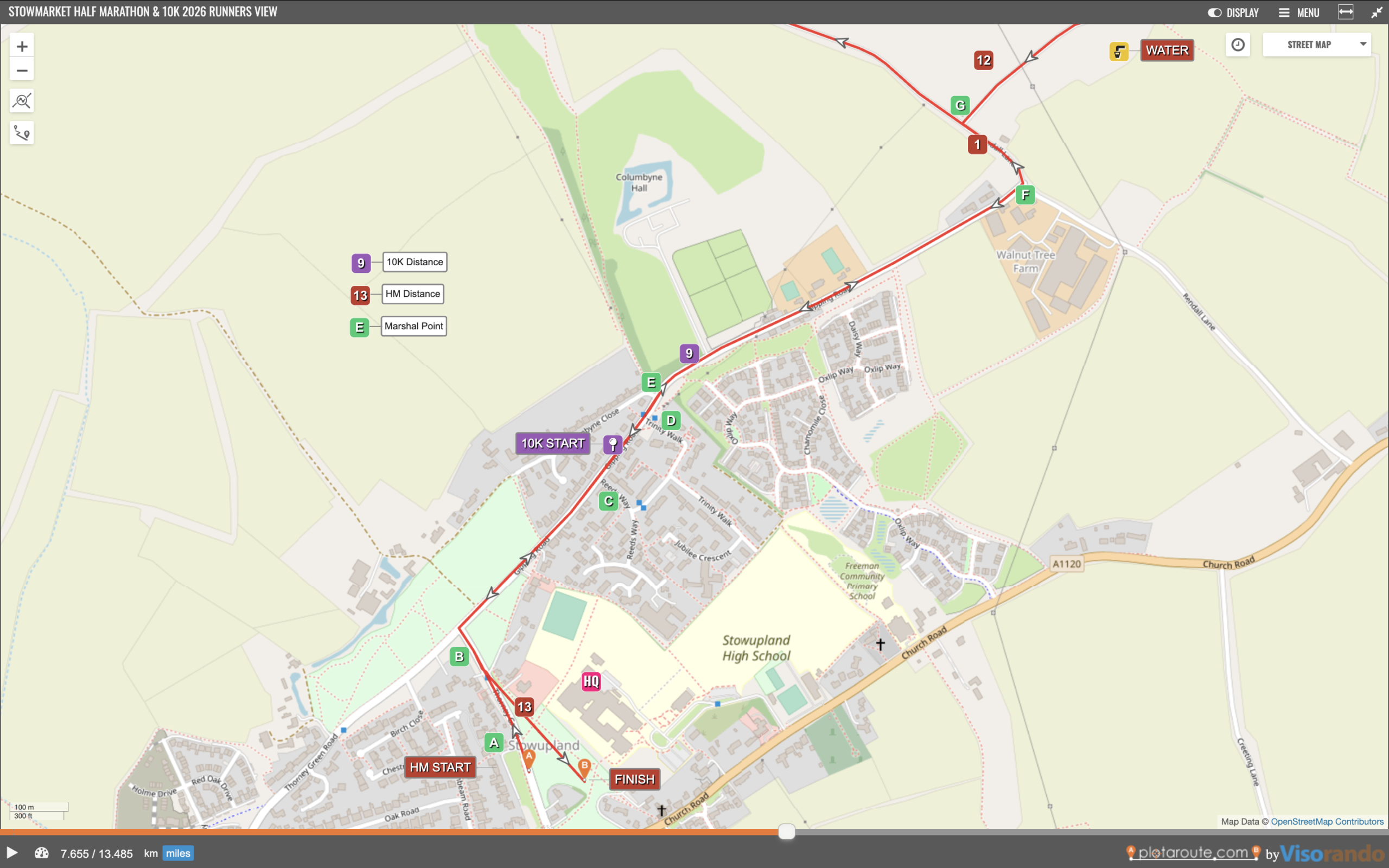Click the HM mile 13 route marker
This screenshot has height=868, width=1389.
tap(524, 707)
